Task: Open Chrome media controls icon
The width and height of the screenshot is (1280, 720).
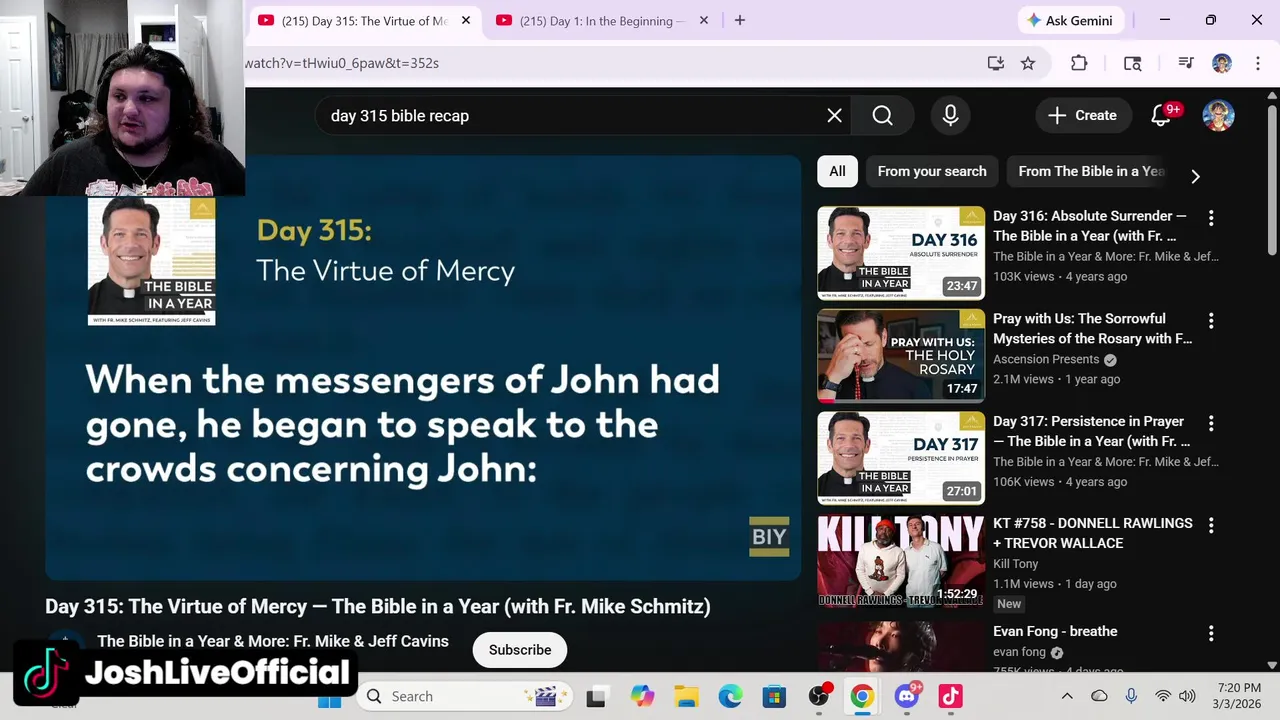Action: pyautogui.click(x=1186, y=63)
